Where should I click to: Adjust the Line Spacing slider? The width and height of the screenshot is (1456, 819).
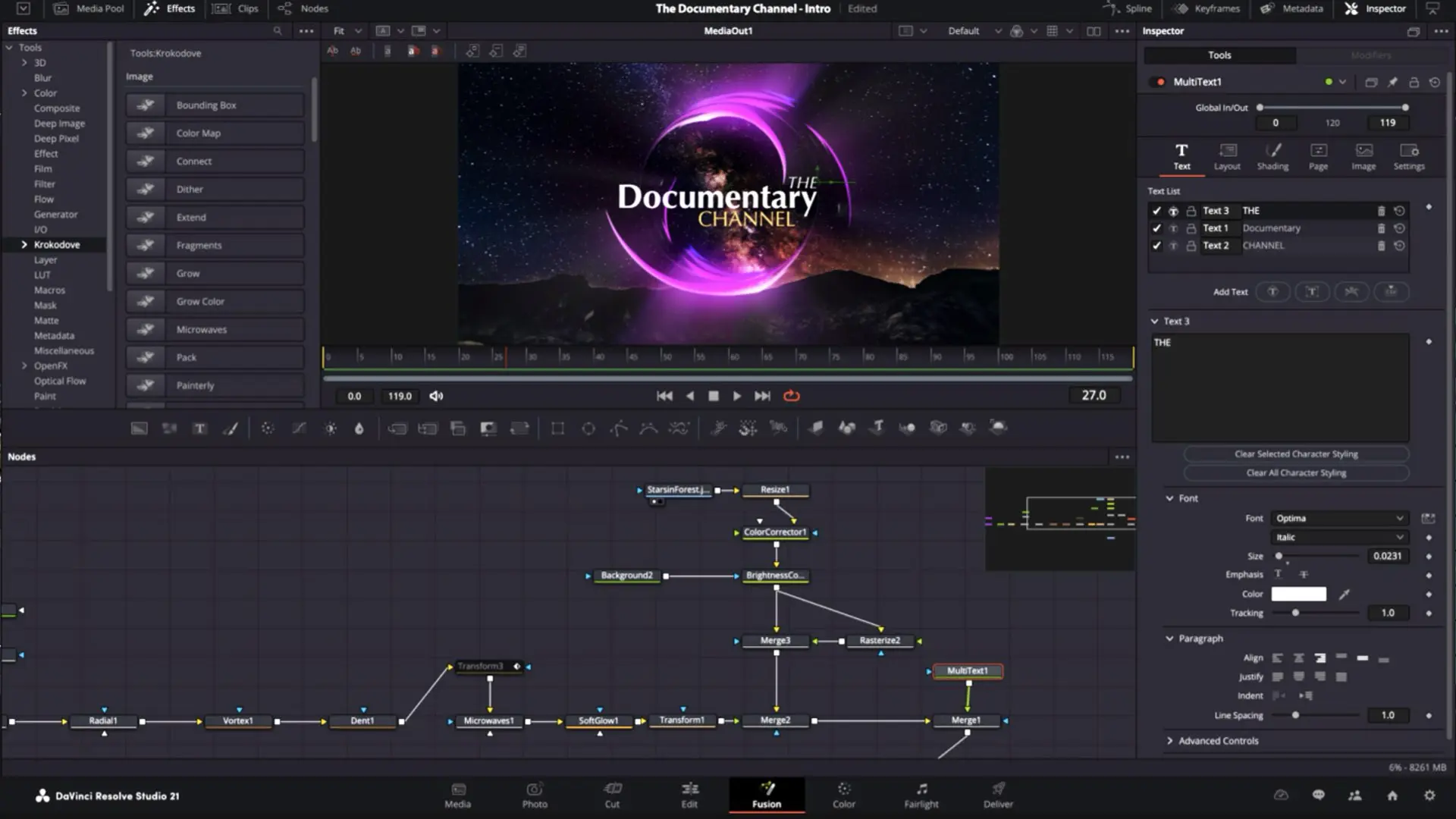tap(1294, 715)
